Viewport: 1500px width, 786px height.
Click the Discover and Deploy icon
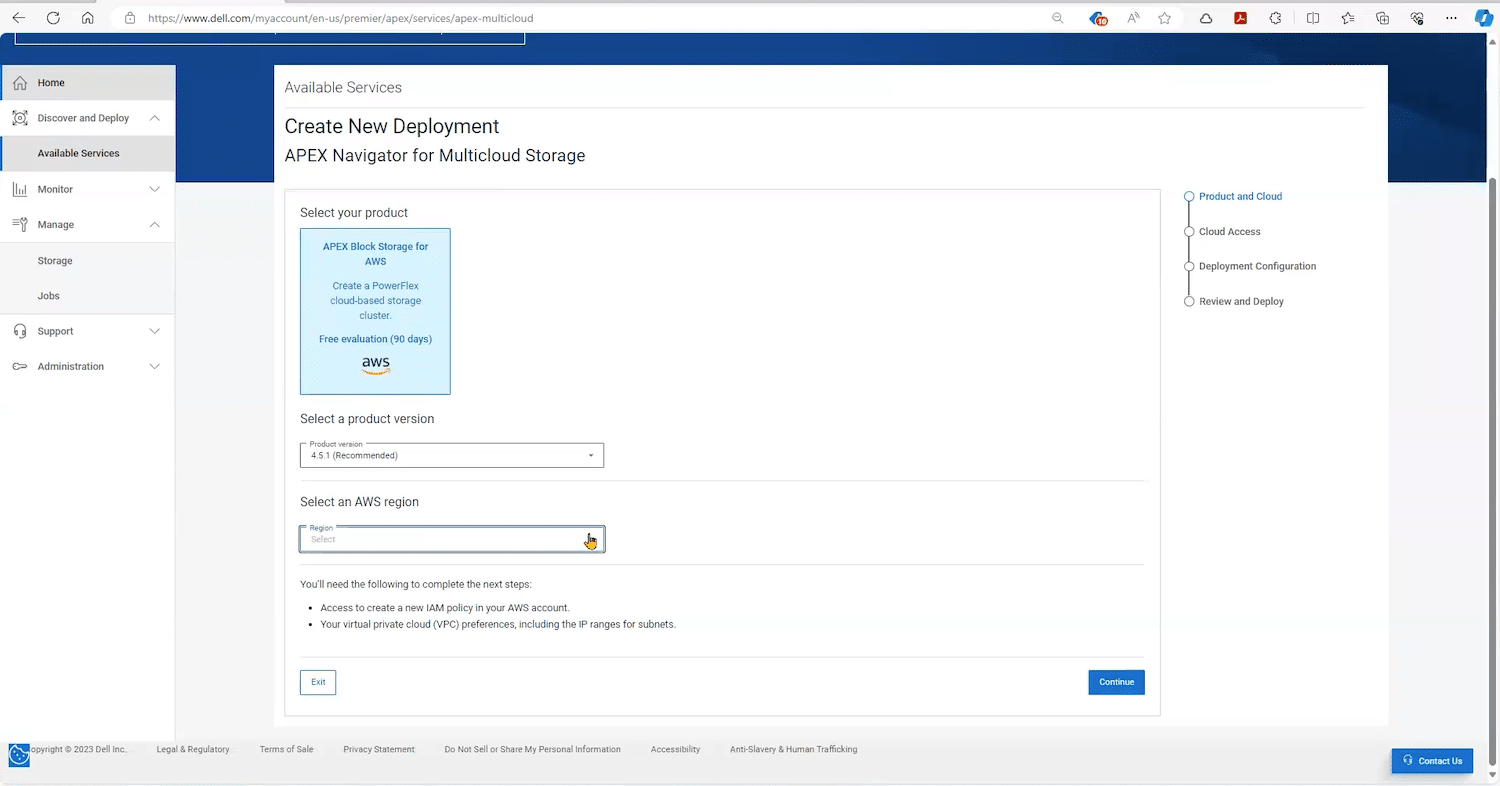click(x=20, y=118)
